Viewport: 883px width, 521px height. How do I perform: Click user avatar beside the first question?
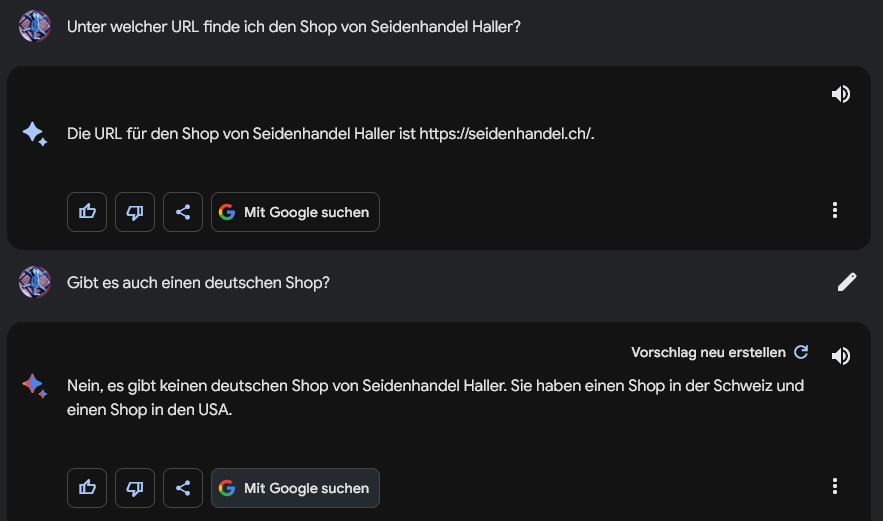click(35, 26)
